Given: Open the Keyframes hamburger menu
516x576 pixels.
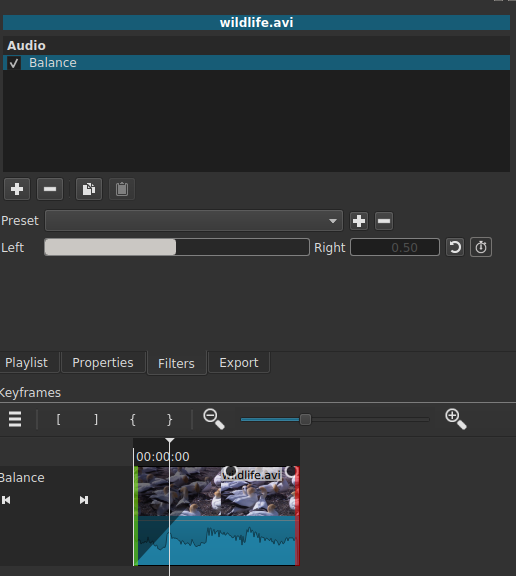Looking at the screenshot, I should (x=15, y=419).
